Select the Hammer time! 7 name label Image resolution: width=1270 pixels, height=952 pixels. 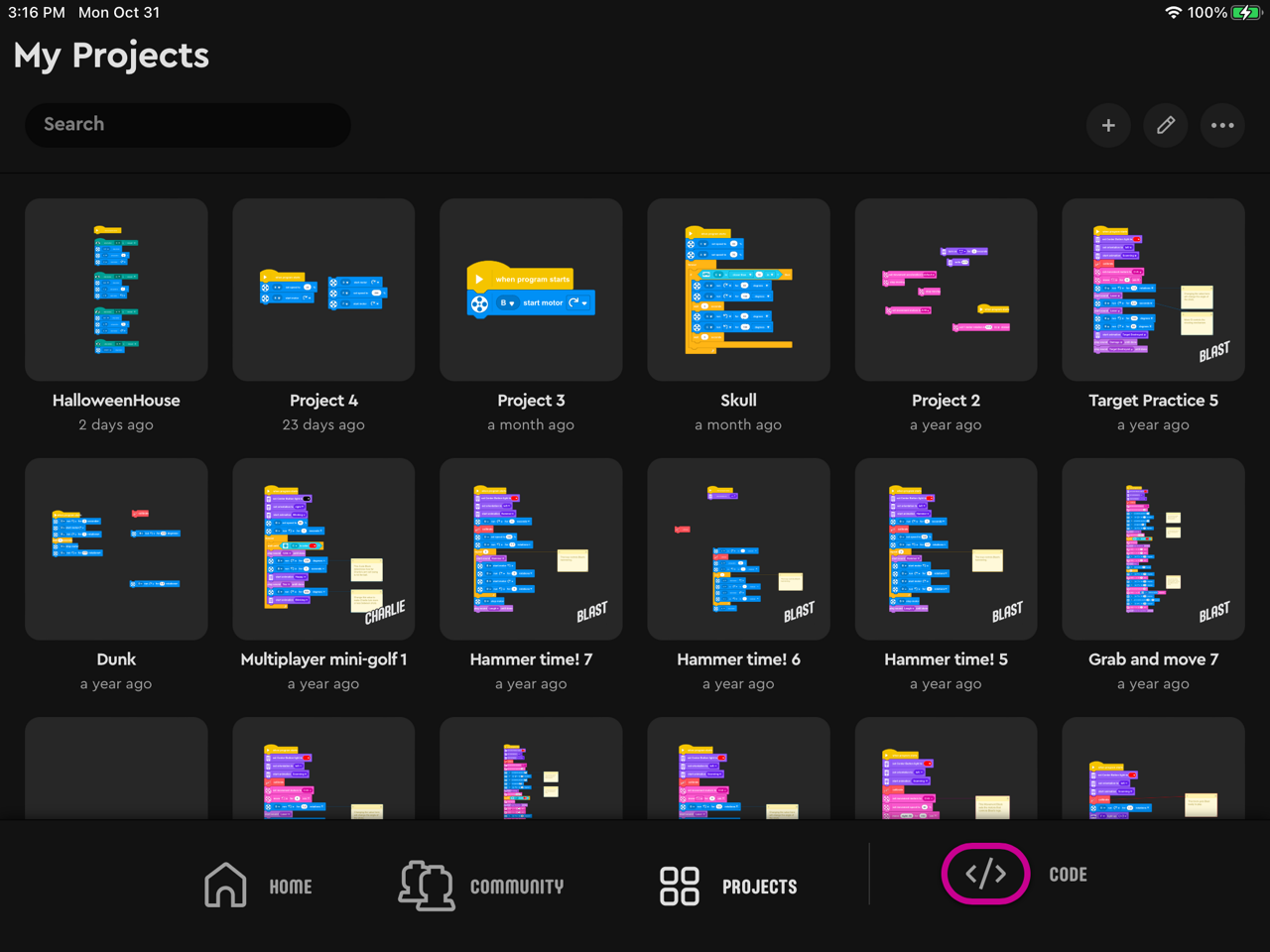point(531,659)
